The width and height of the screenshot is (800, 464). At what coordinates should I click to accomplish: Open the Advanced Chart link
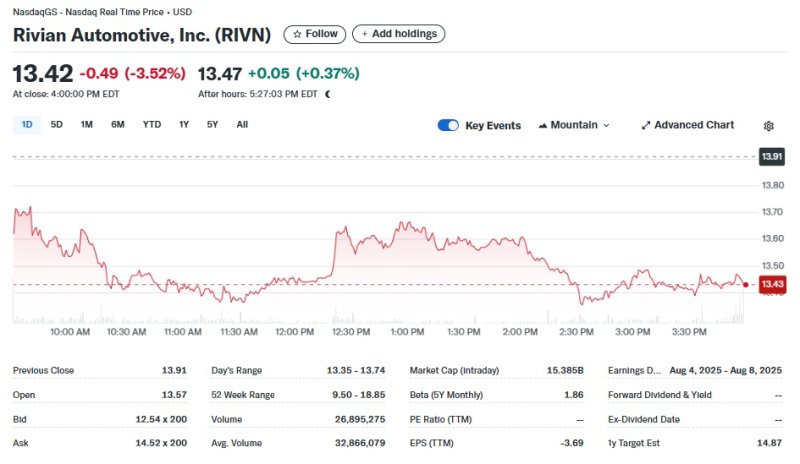(693, 126)
